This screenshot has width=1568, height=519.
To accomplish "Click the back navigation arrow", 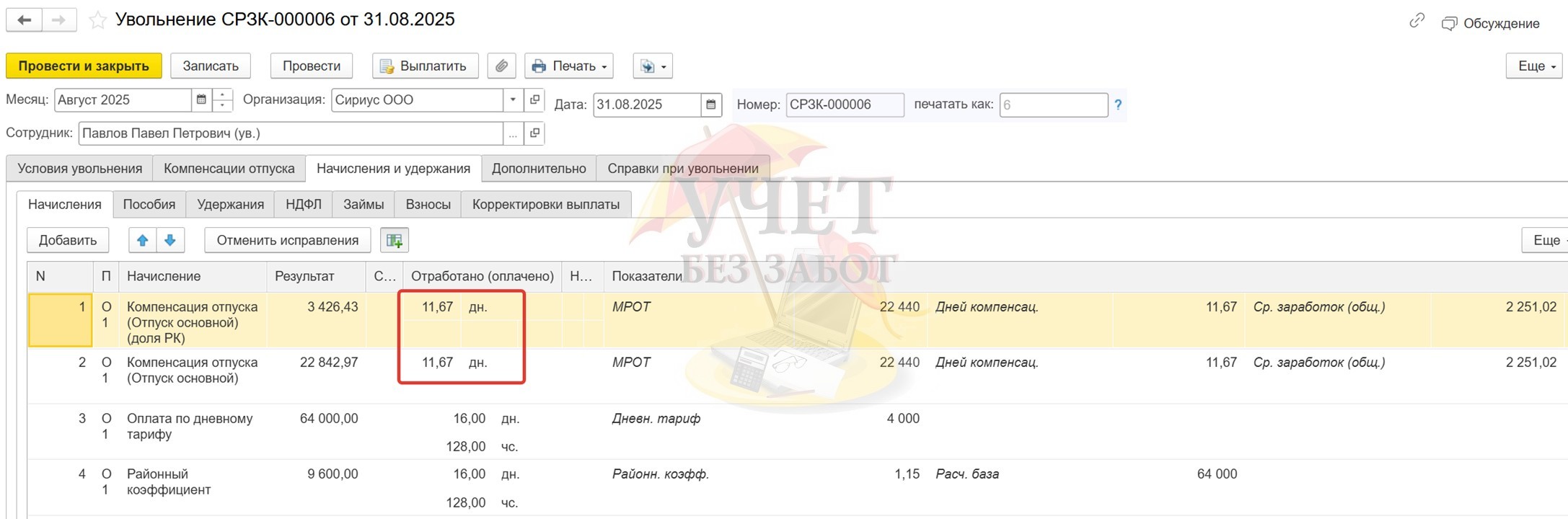I will [24, 20].
